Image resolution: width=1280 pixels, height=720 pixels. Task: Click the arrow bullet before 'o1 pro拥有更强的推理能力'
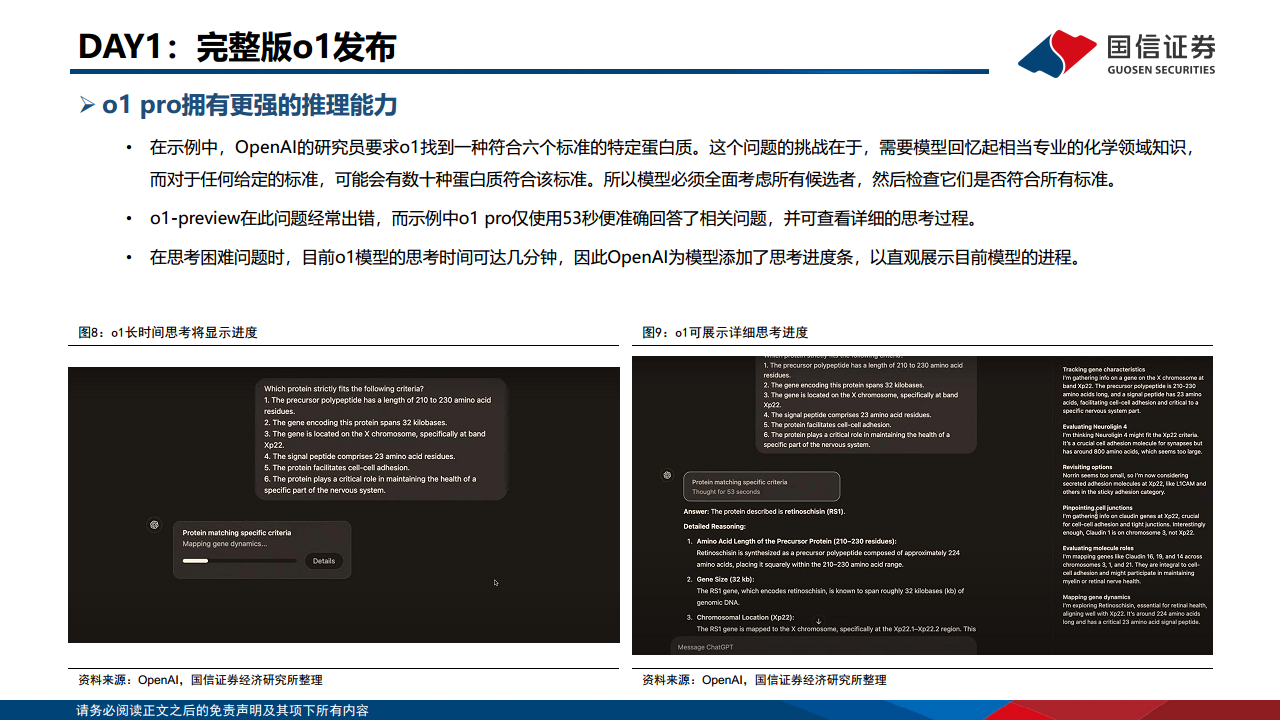pos(87,105)
